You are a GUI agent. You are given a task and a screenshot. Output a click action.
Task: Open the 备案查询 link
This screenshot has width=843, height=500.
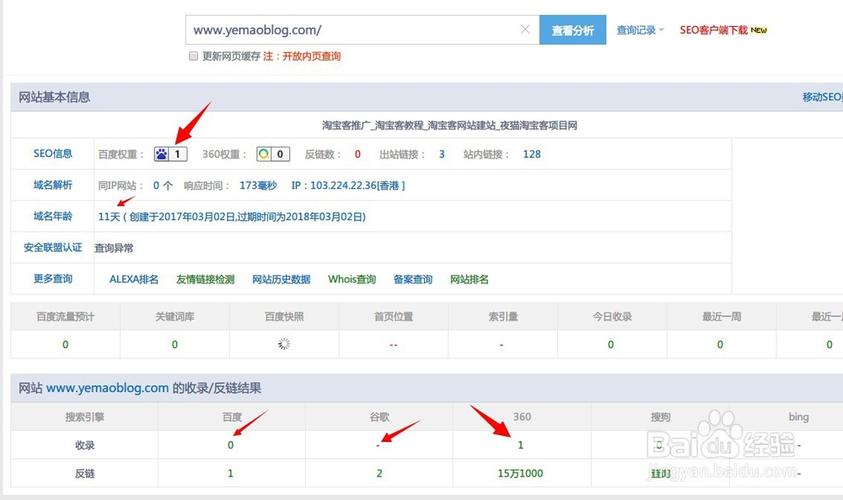pyautogui.click(x=413, y=279)
